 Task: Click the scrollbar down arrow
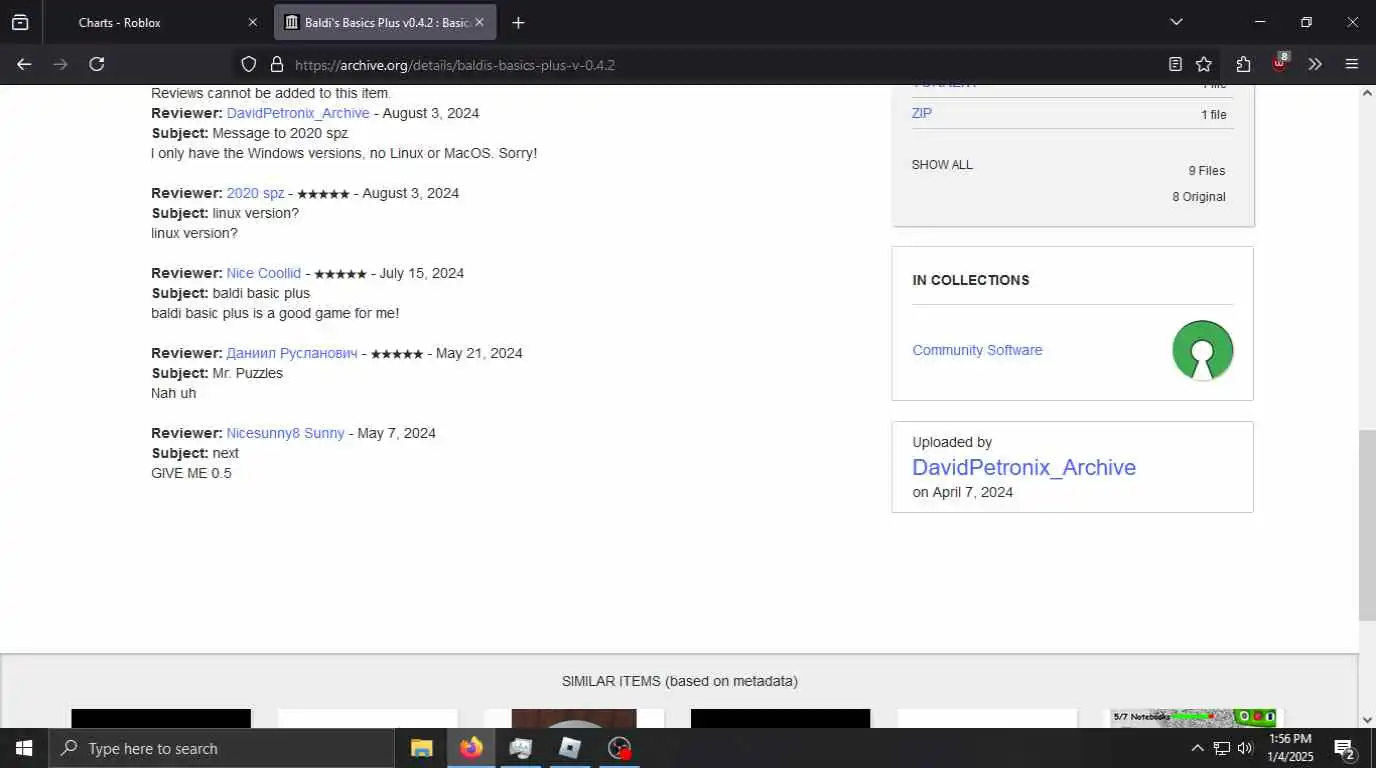pos(1367,719)
